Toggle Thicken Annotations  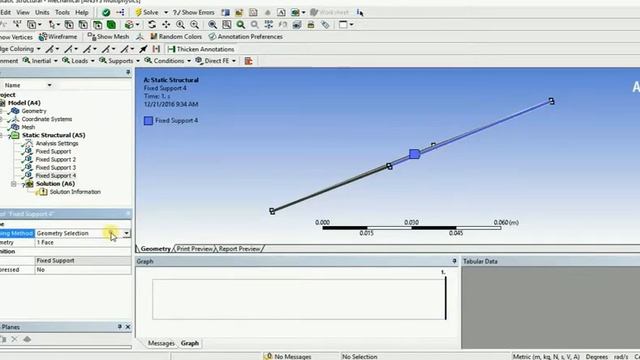point(201,49)
